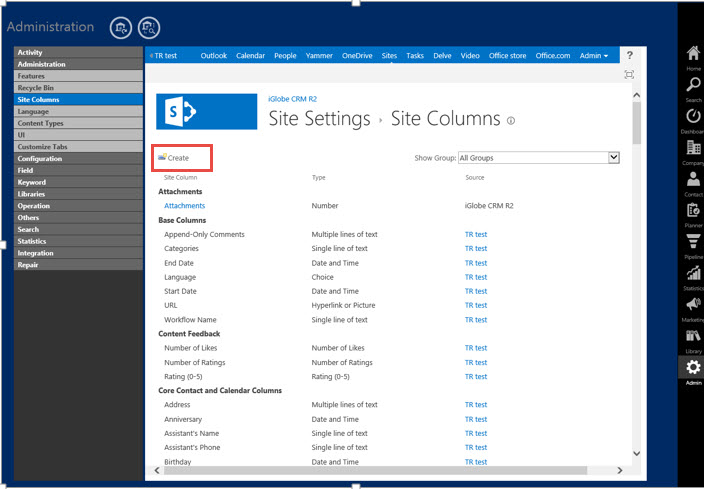The image size is (704, 489).
Task: Select Administration in the left menu
Action: pyautogui.click(x=78, y=64)
